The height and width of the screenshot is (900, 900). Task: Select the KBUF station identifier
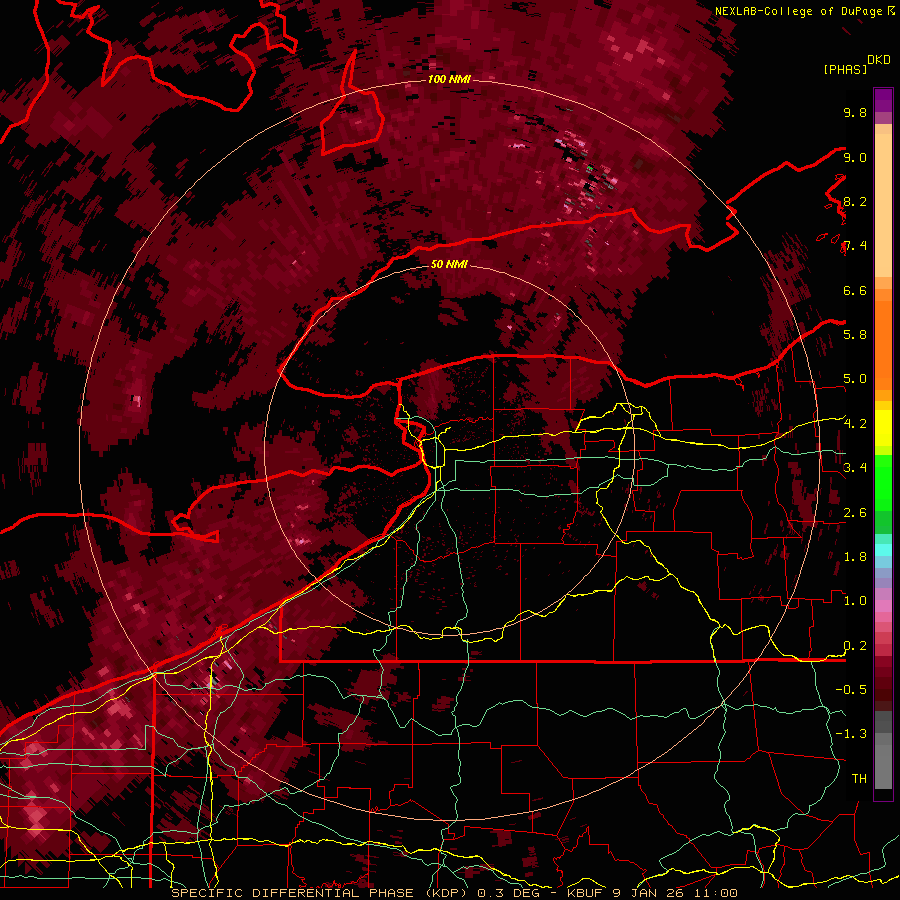585,893
